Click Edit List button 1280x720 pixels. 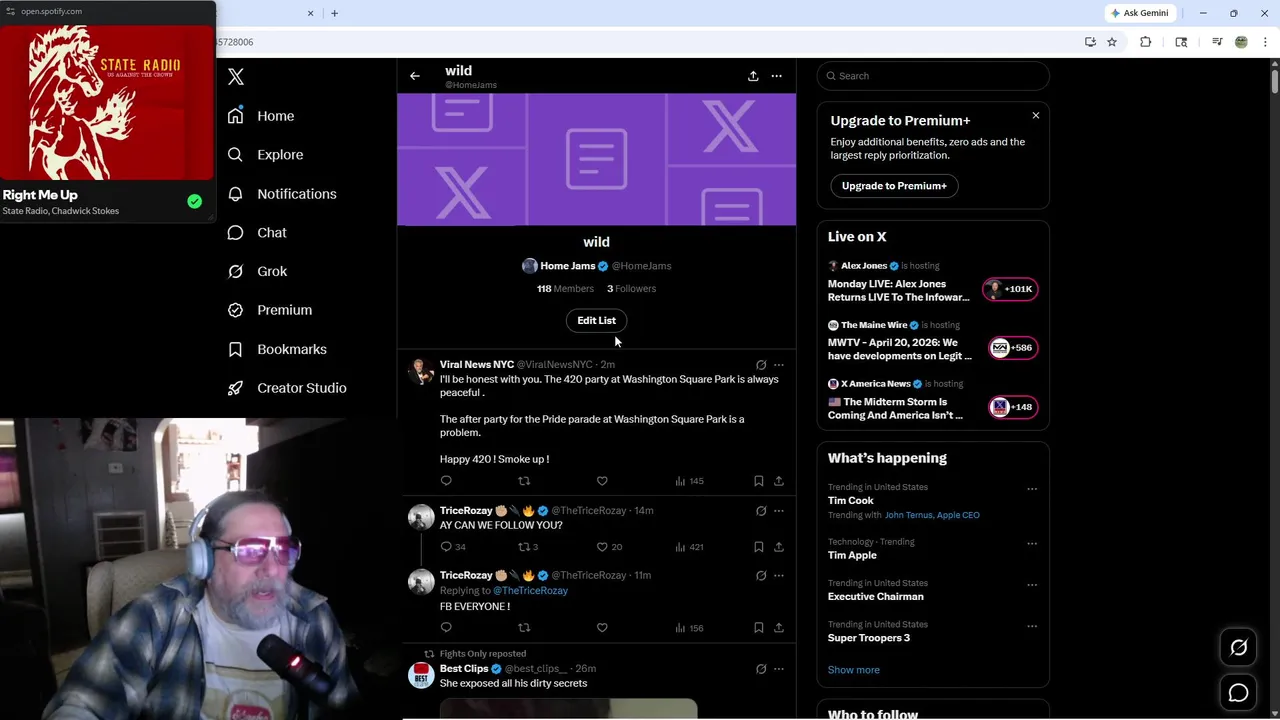597,320
